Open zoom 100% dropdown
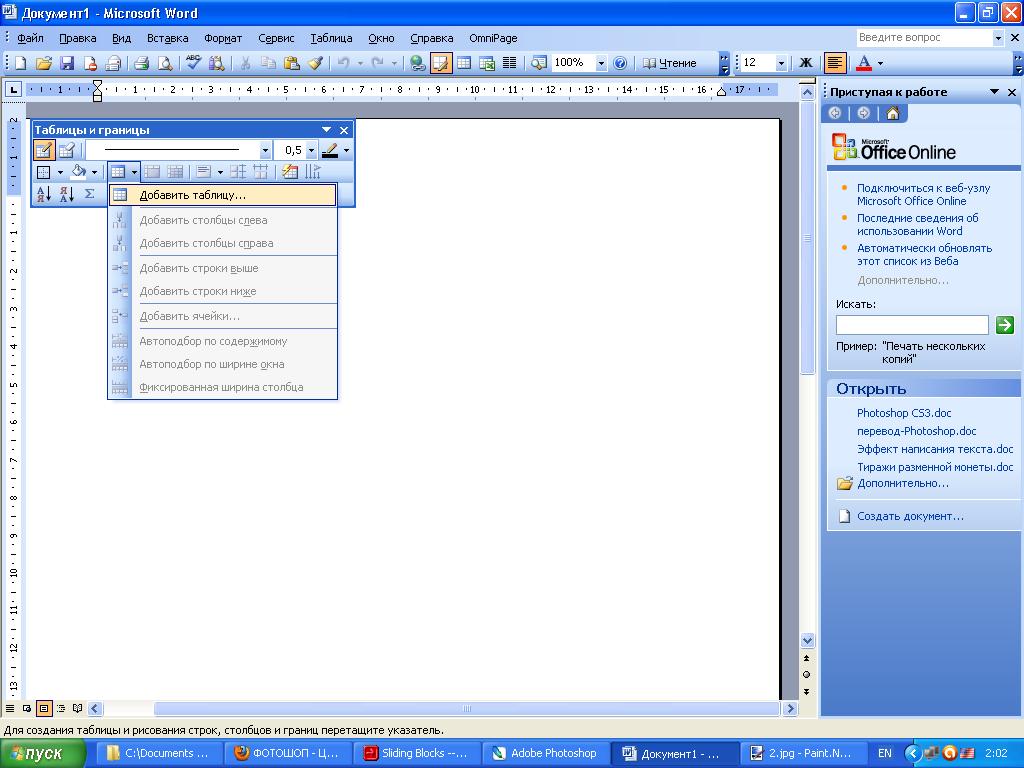1024x768 pixels. pyautogui.click(x=601, y=63)
